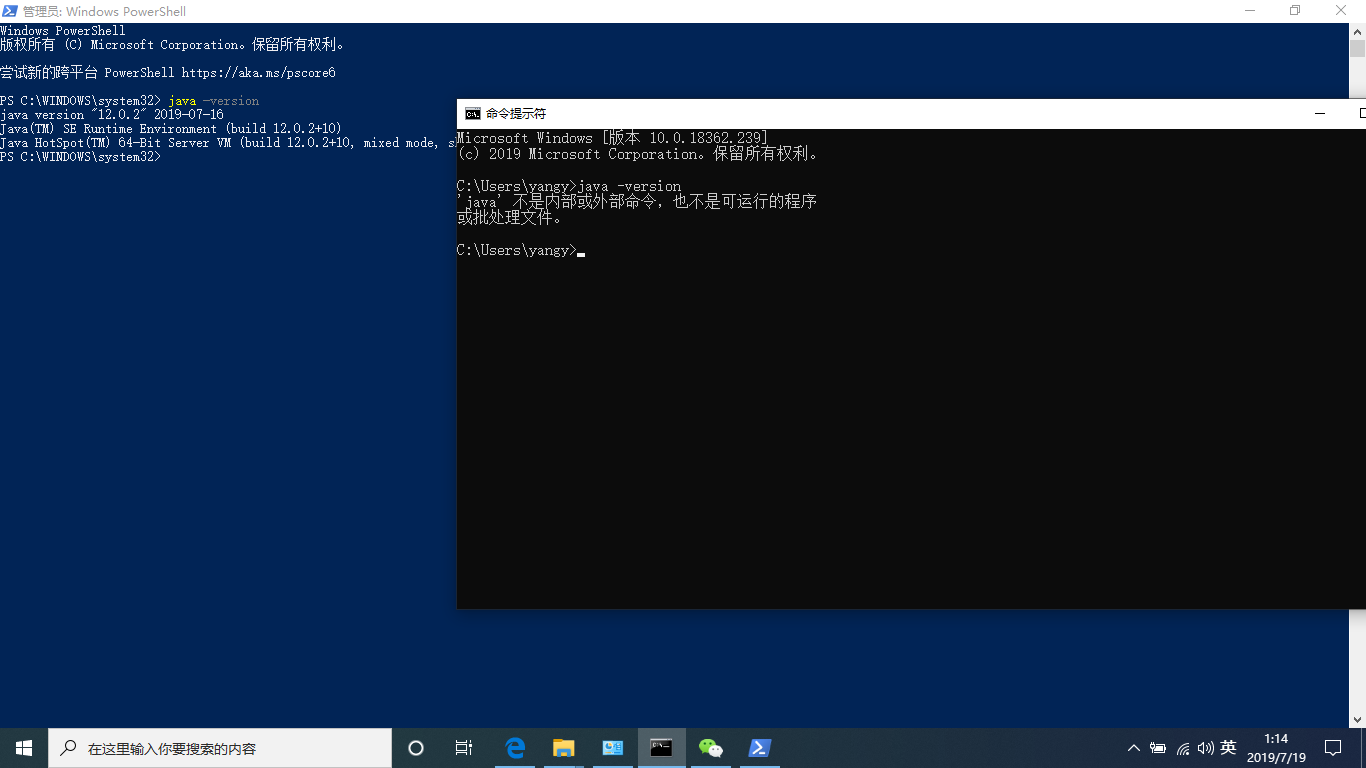1366x768 pixels.
Task: Click the PowerShell title bar icon
Action: 10,11
